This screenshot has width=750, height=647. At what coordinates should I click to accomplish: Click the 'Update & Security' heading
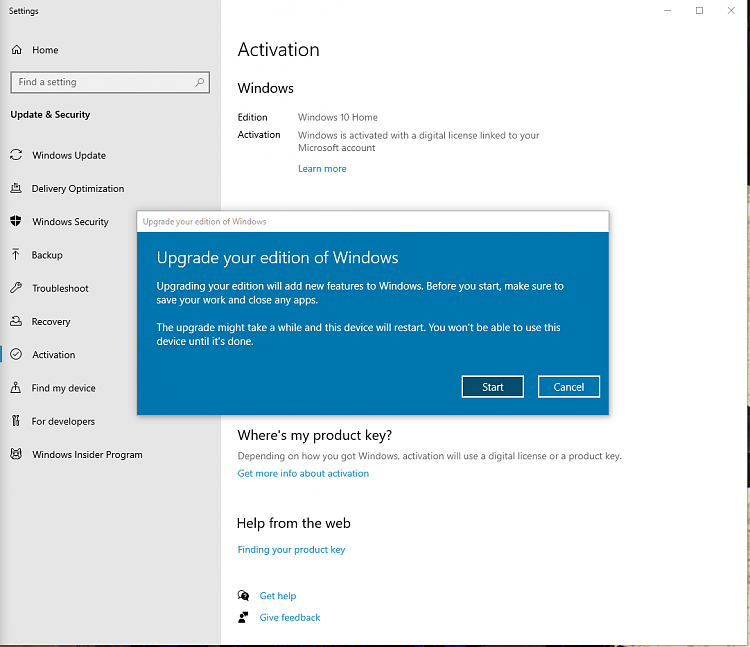tap(50, 115)
